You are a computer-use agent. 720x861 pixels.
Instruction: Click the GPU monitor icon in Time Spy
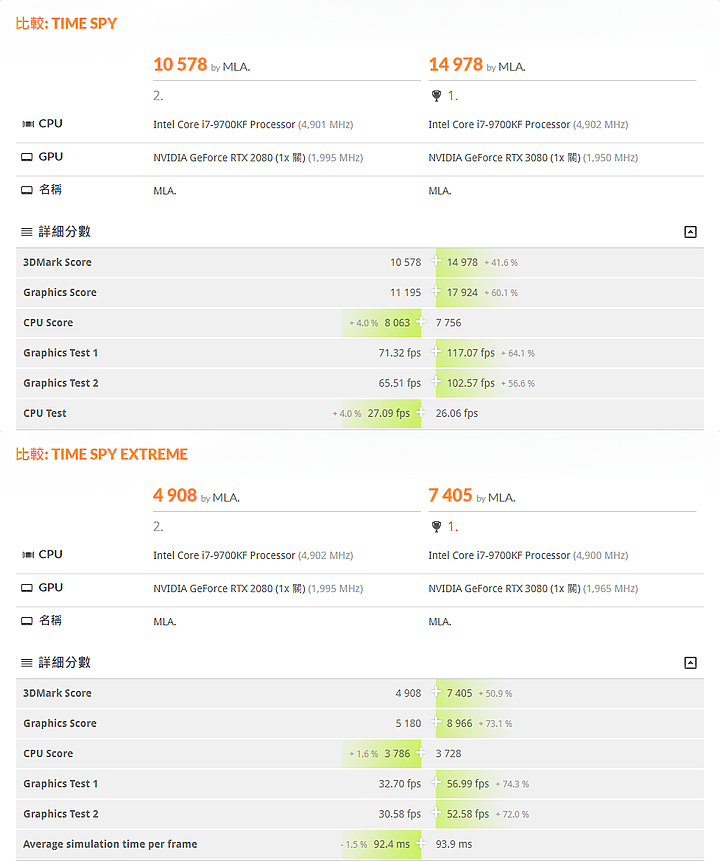click(27, 157)
